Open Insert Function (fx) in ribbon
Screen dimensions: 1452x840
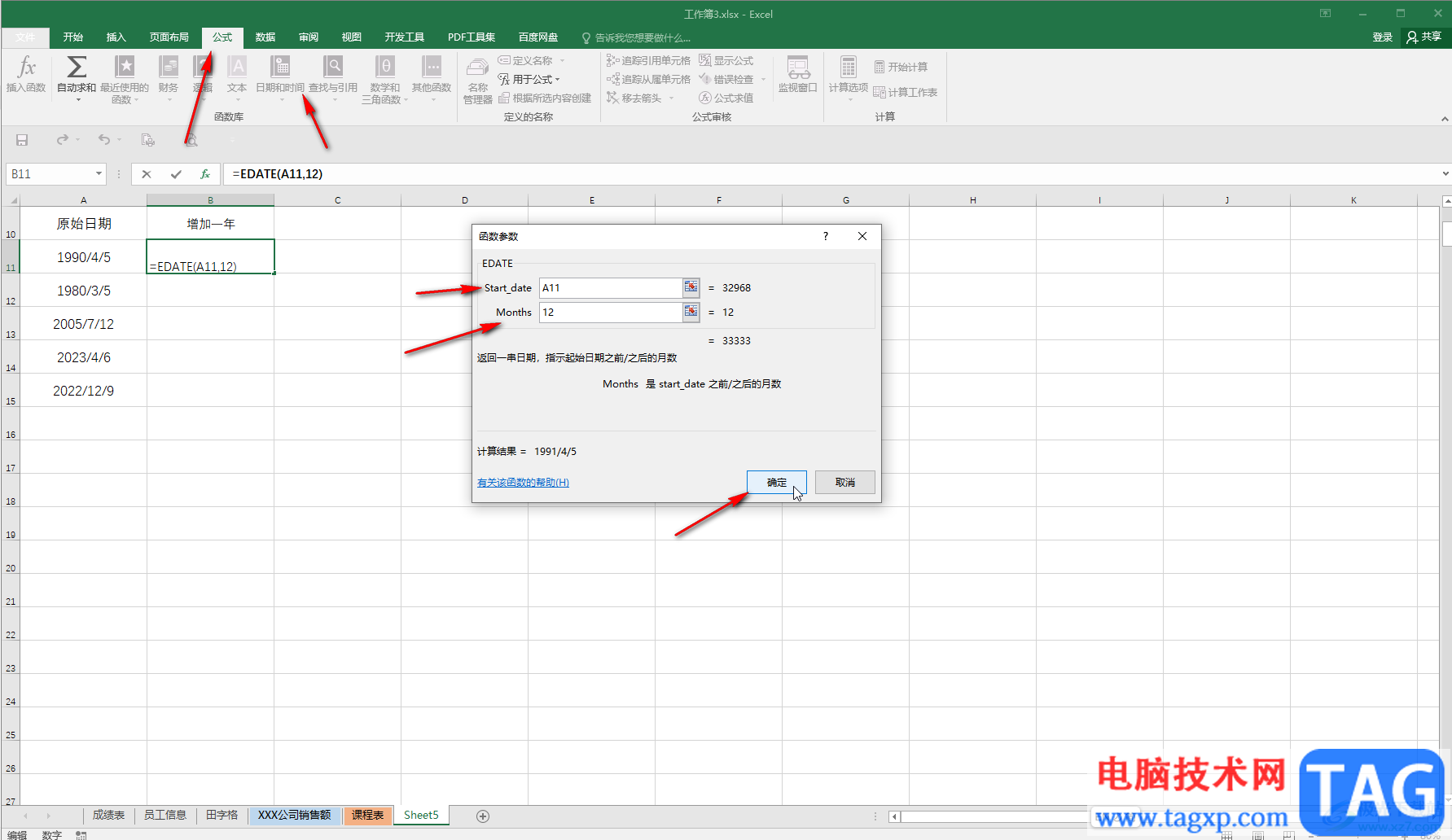[26, 75]
